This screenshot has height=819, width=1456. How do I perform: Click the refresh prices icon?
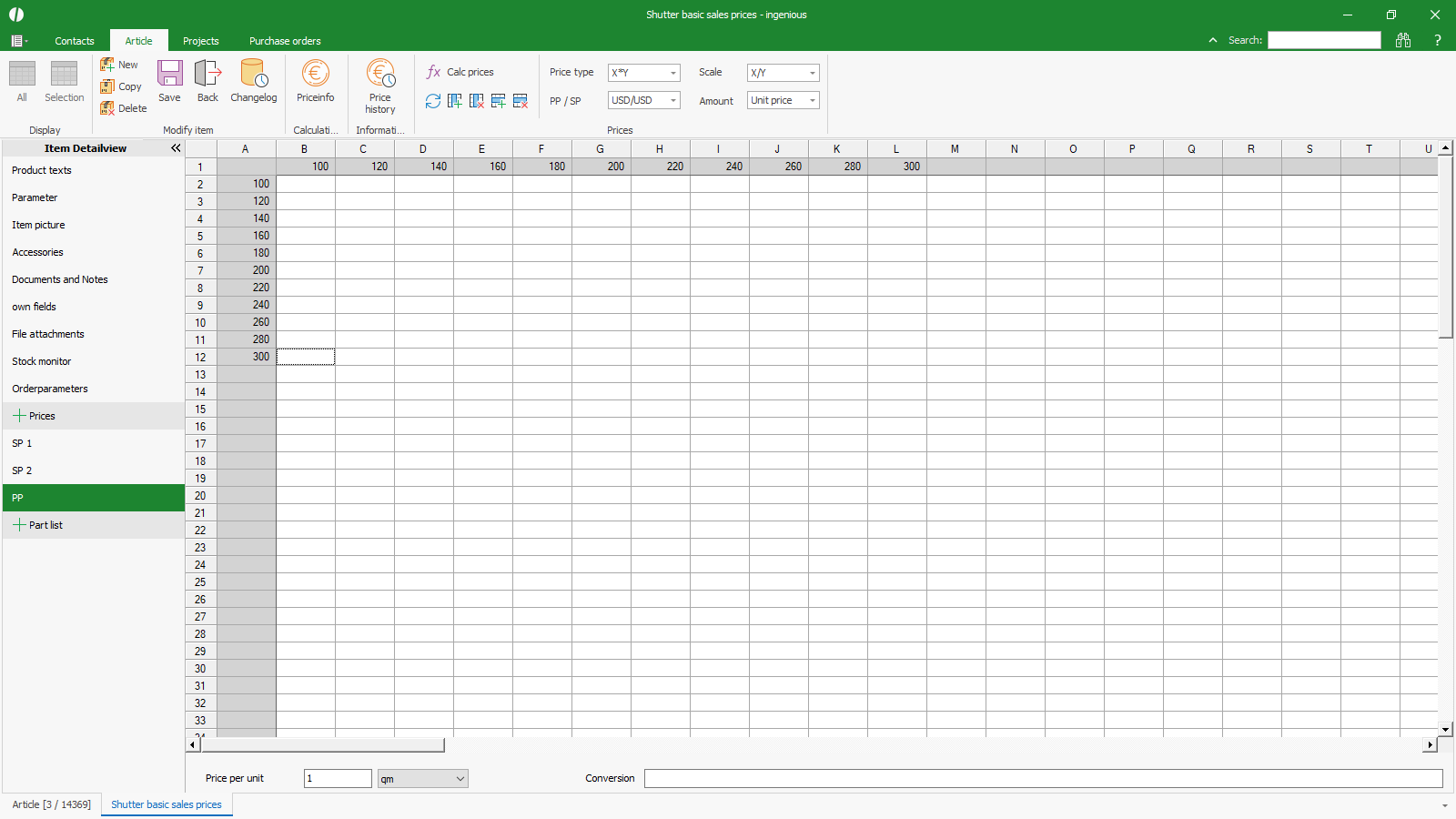[x=433, y=101]
